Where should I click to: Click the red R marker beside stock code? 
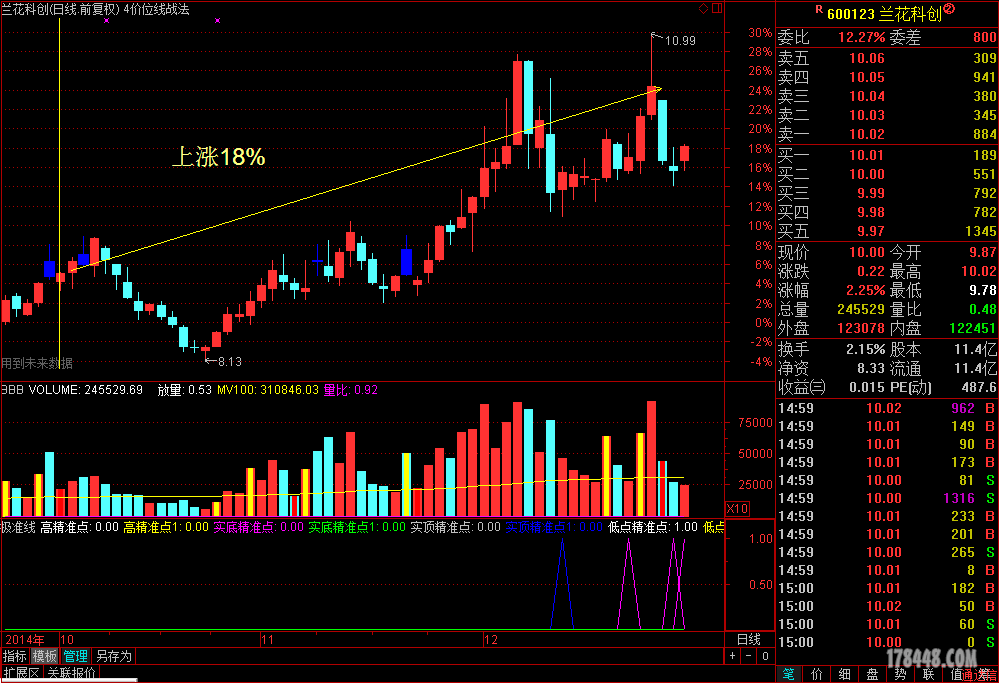point(819,10)
